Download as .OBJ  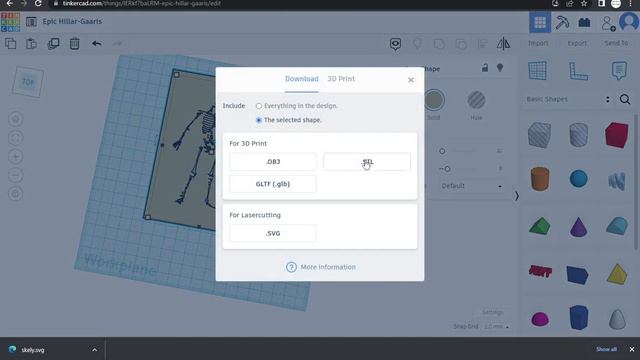click(x=273, y=162)
